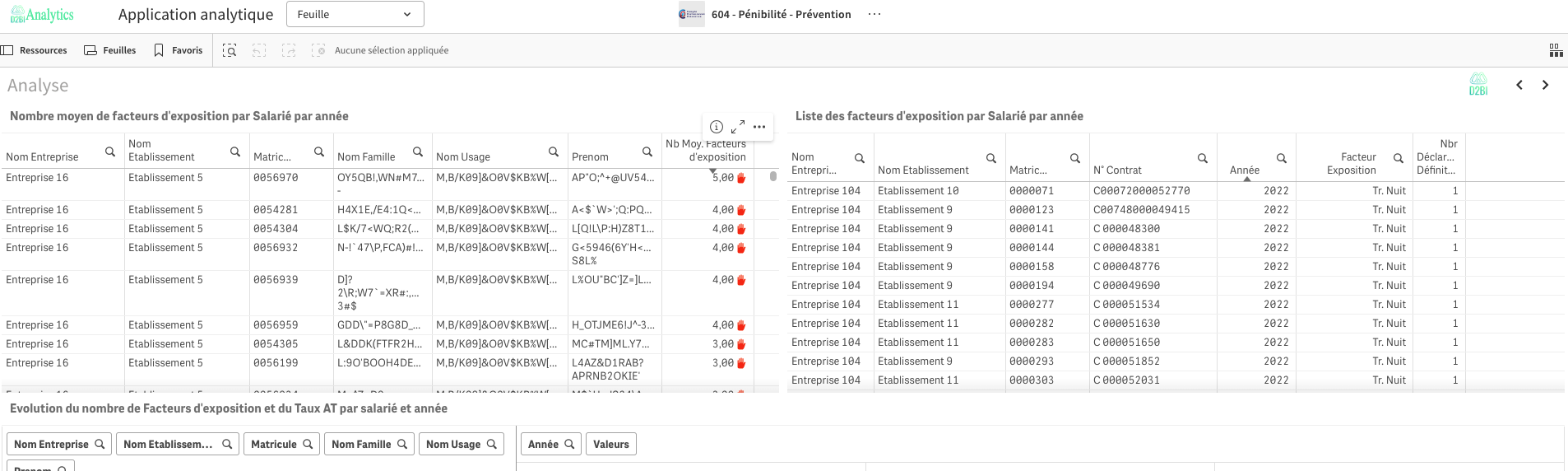
Task: Go to previous sheet arrow
Action: pos(1519,85)
